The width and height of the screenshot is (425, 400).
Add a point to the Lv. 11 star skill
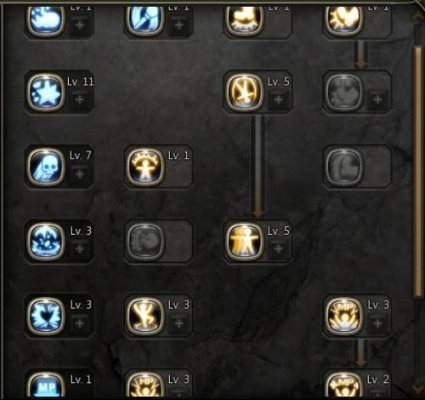coord(79,100)
